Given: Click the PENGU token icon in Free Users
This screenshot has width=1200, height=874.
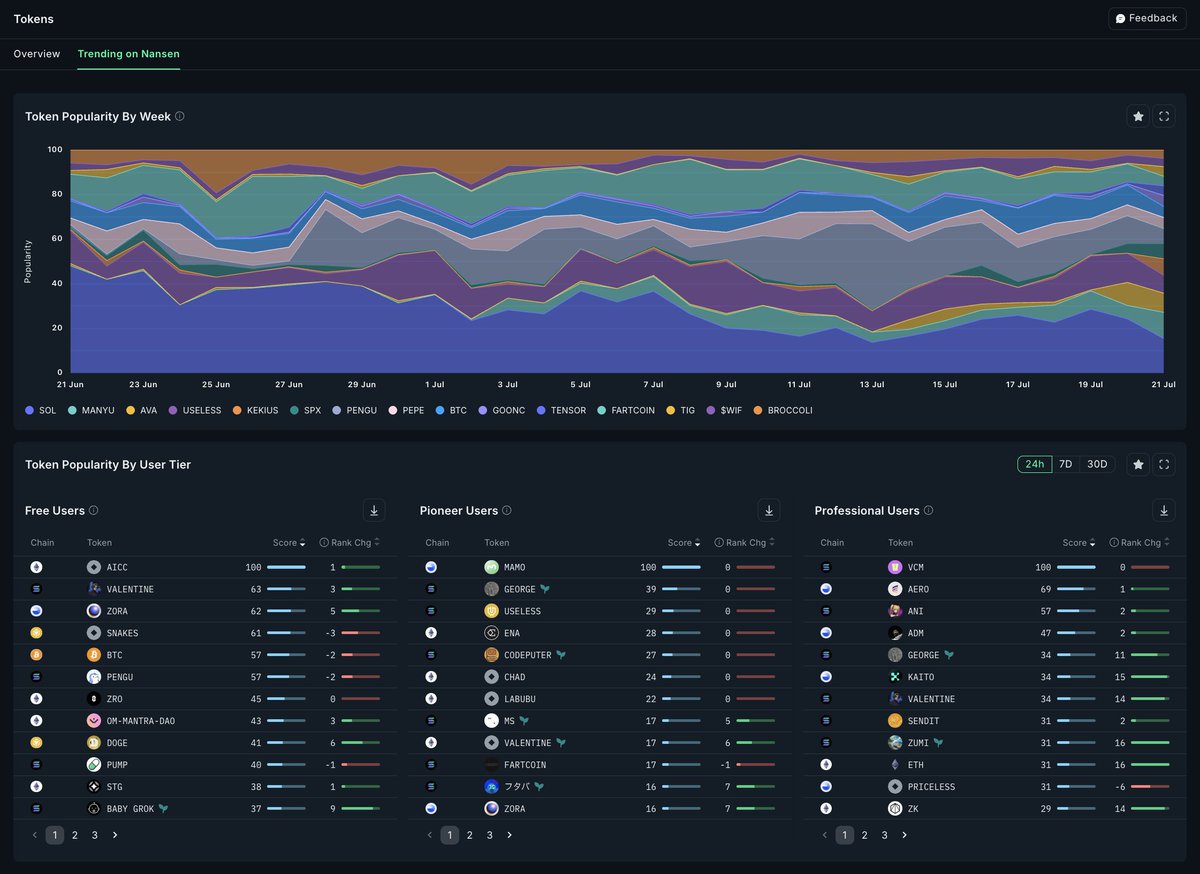Looking at the screenshot, I should pyautogui.click(x=94, y=677).
